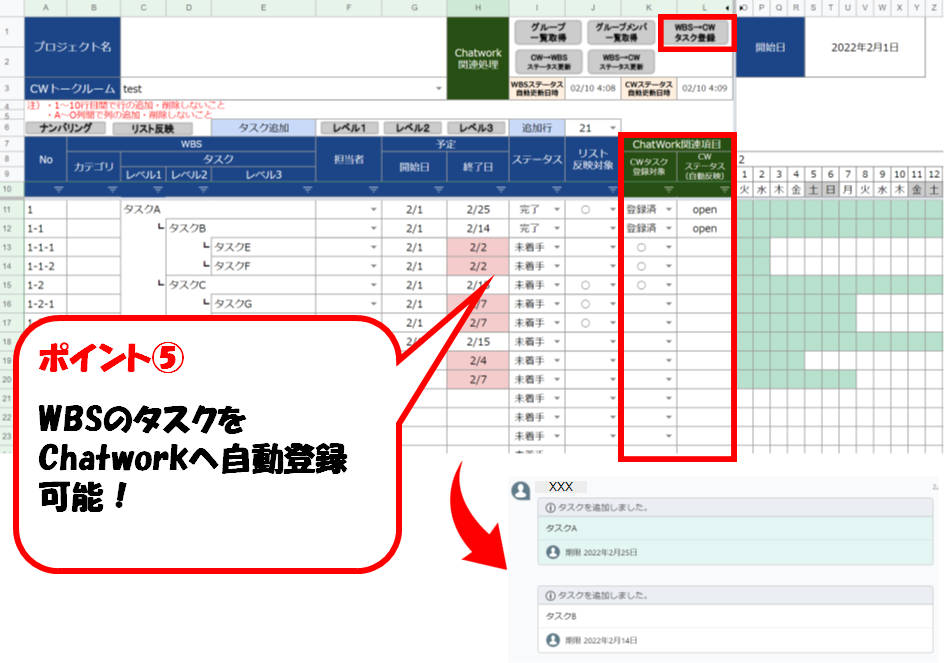Select No cell 1-1-2

[46, 266]
